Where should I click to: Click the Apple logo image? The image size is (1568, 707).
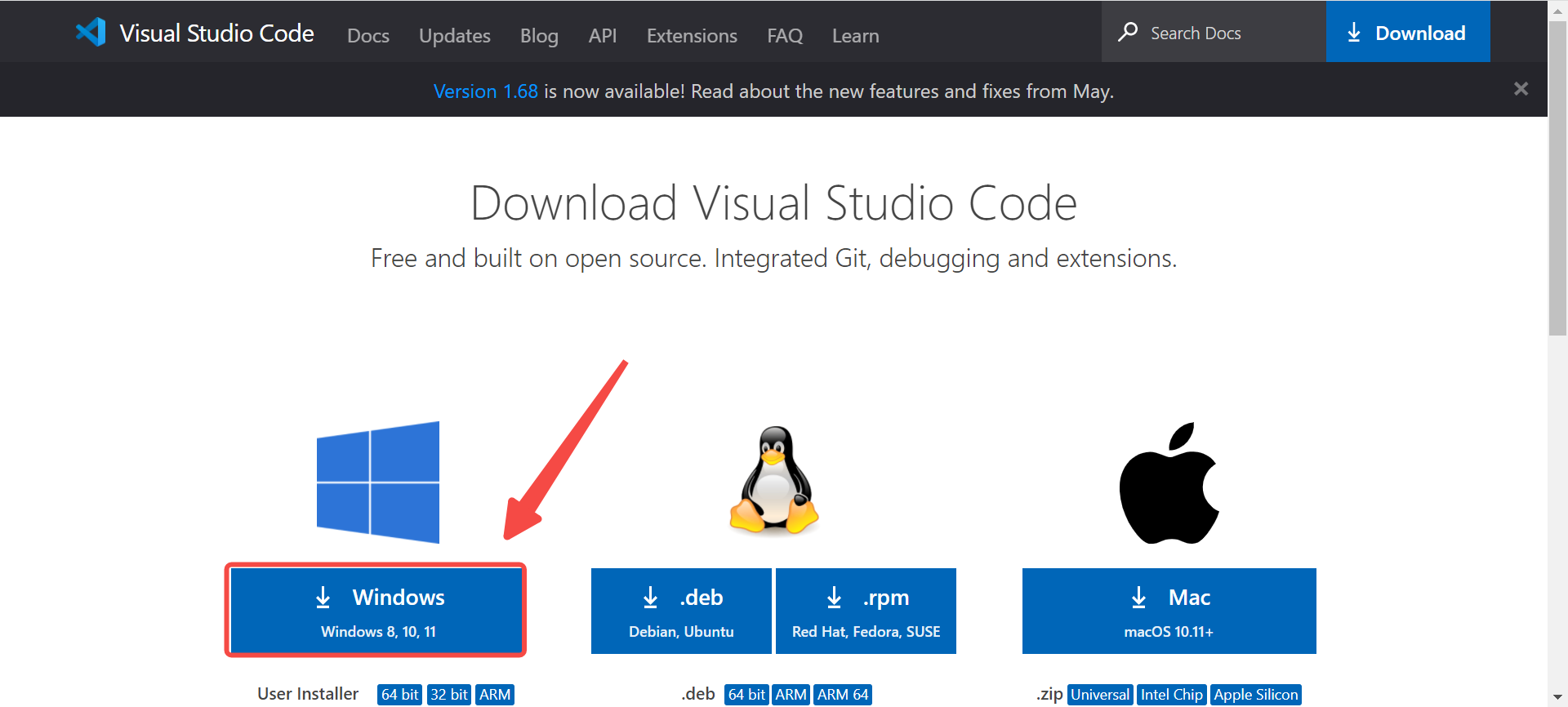click(1169, 482)
